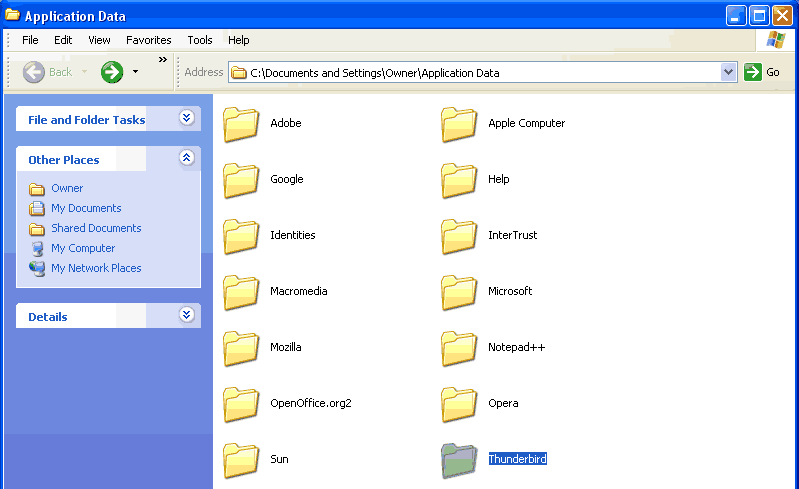The height and width of the screenshot is (489, 799).
Task: Open the Apple Computer folder icon
Action: click(x=459, y=124)
